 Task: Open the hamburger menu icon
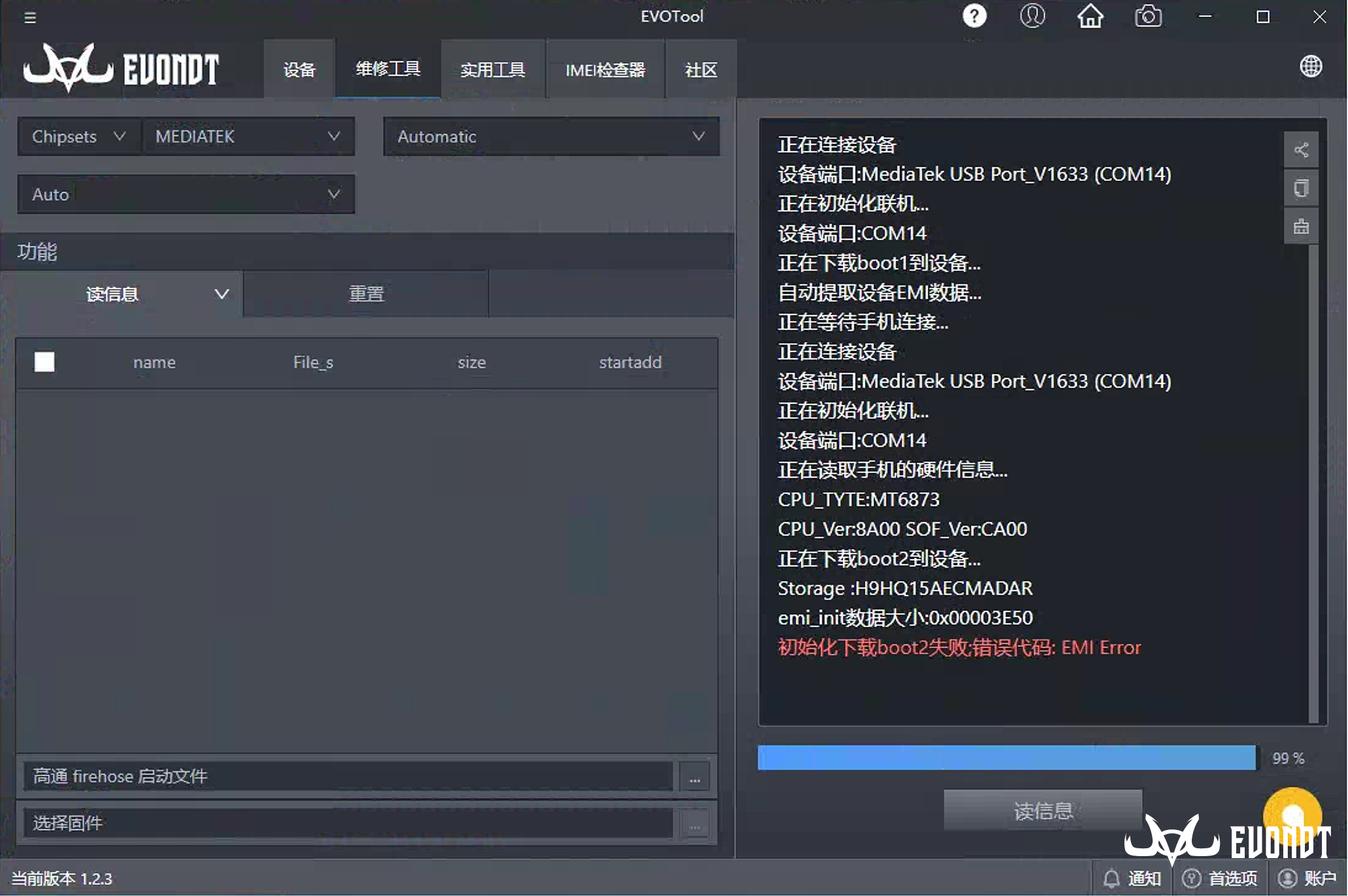pyautogui.click(x=30, y=18)
